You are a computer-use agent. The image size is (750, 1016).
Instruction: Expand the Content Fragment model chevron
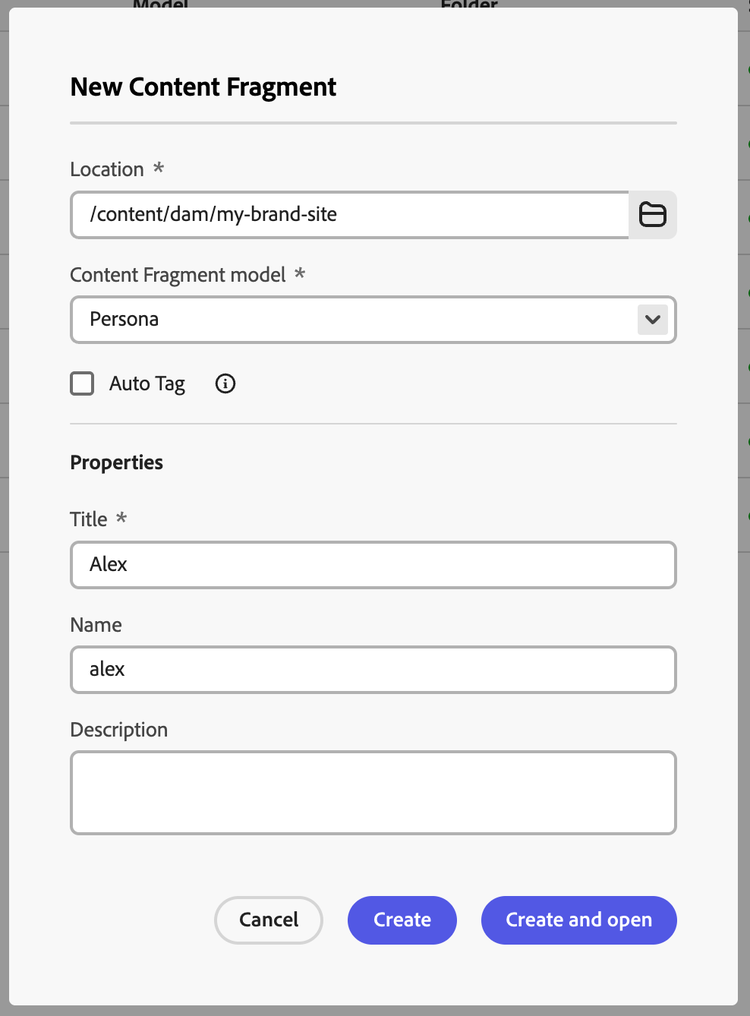(x=652, y=320)
